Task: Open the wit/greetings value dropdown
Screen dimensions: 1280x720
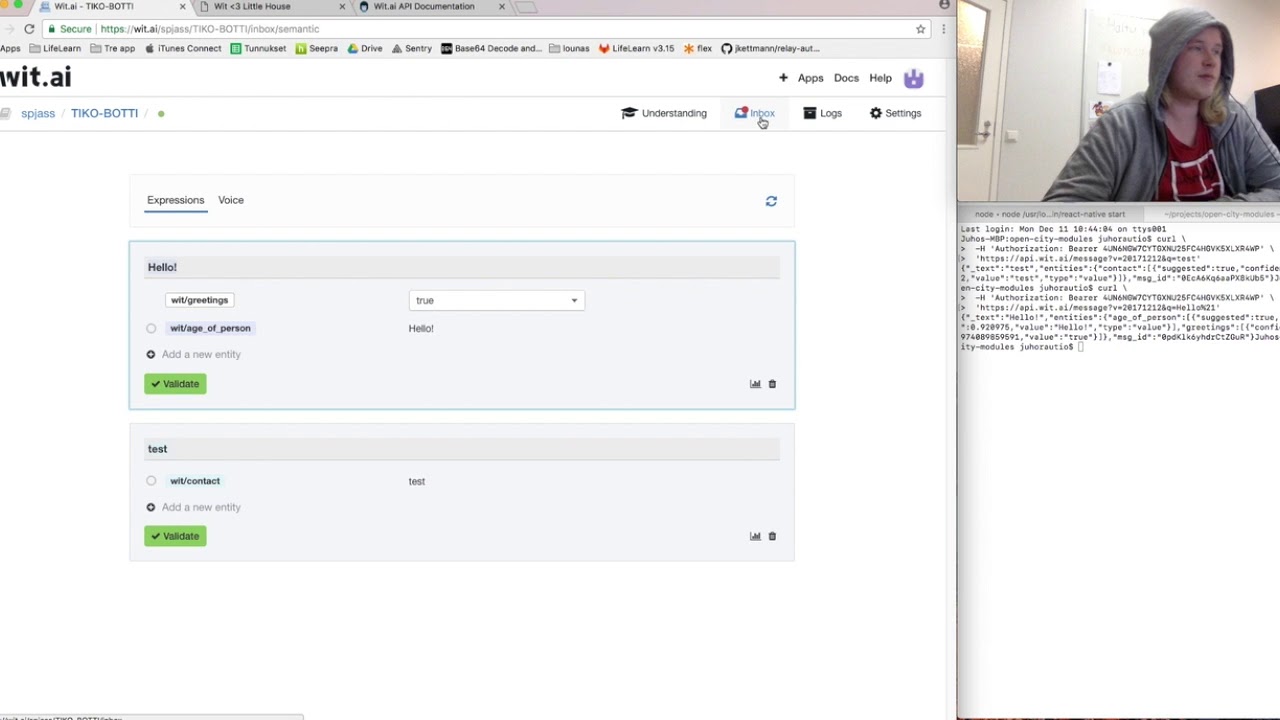Action: point(497,300)
